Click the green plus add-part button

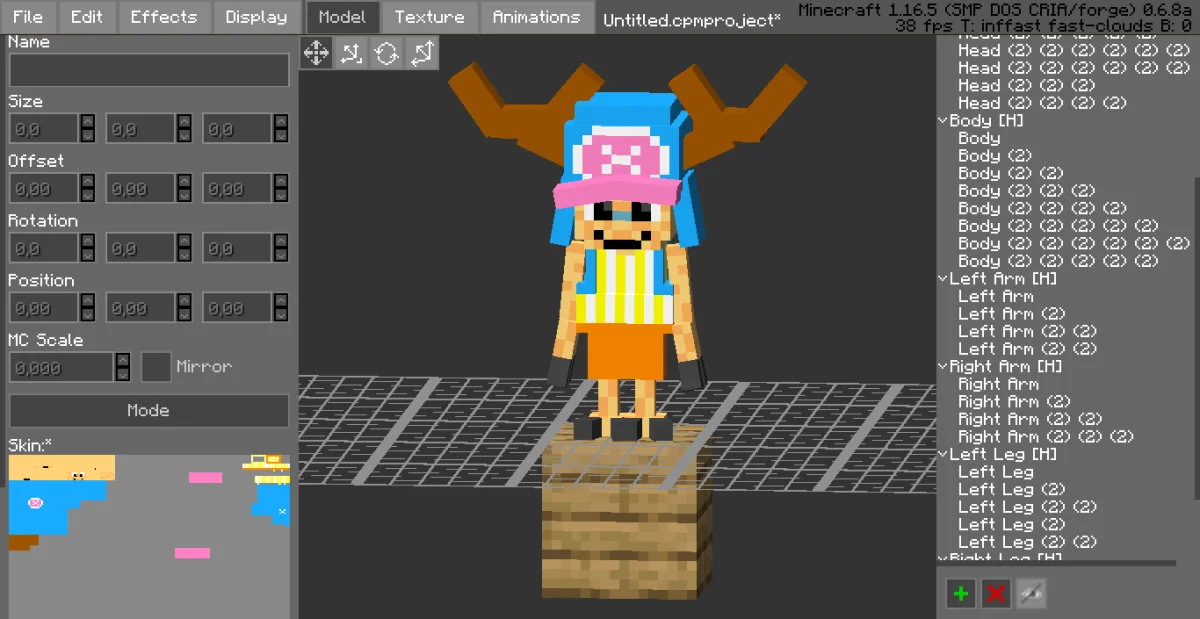click(961, 593)
